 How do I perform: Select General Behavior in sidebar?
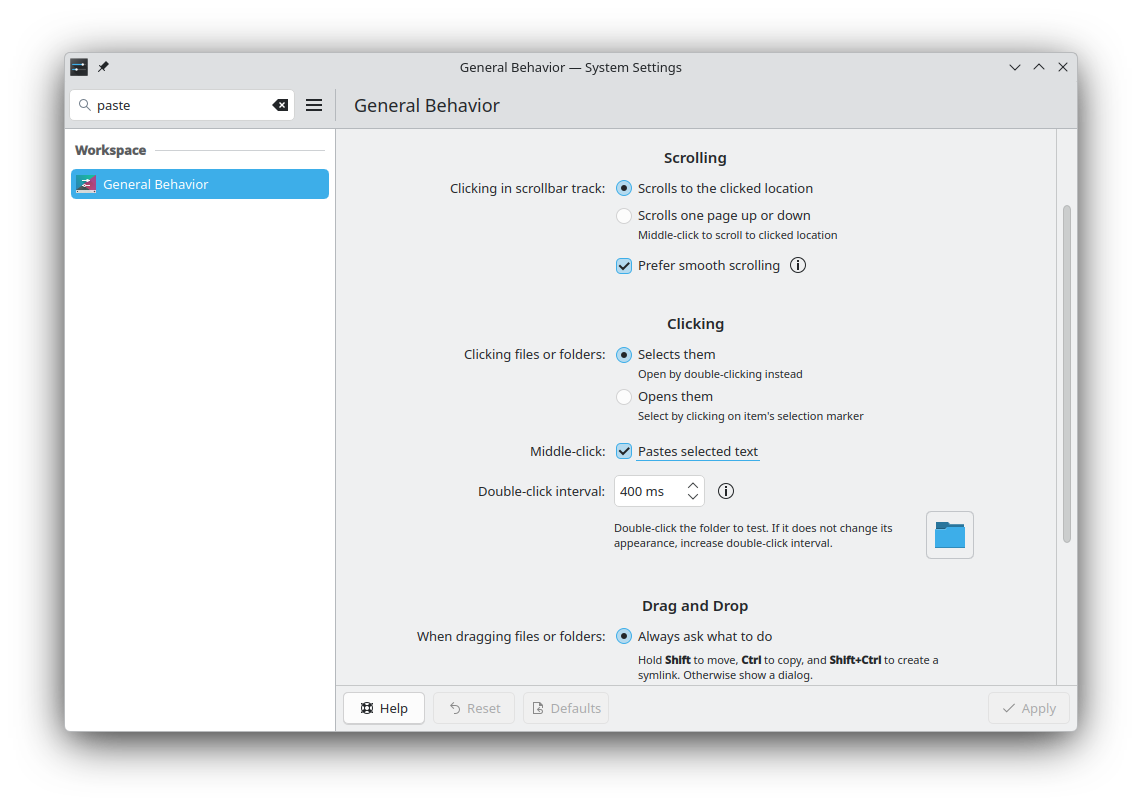click(200, 184)
